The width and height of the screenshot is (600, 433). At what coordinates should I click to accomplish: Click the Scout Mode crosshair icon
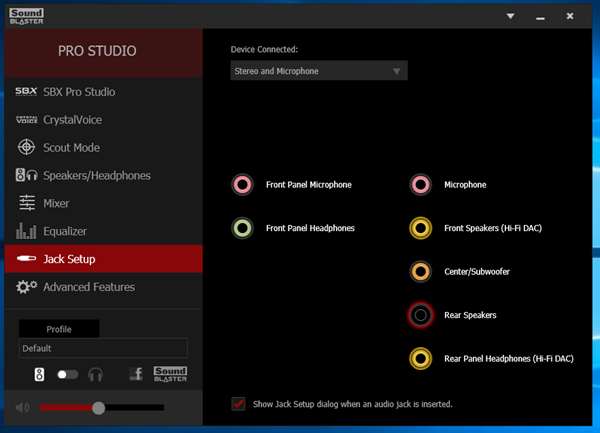click(x=26, y=147)
